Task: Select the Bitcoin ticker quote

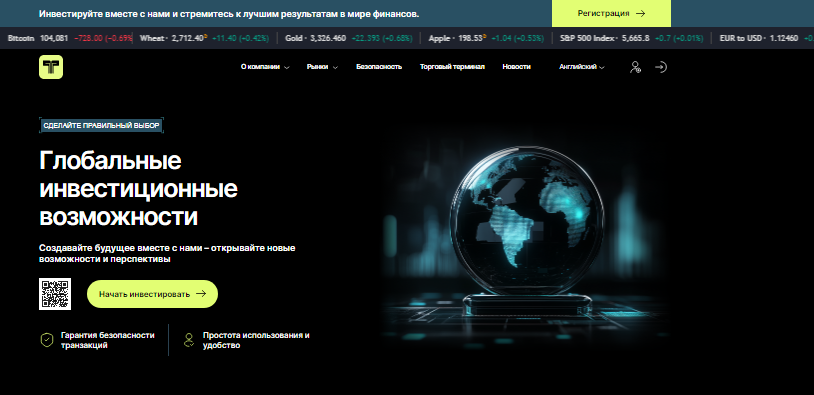Action: click(x=70, y=38)
